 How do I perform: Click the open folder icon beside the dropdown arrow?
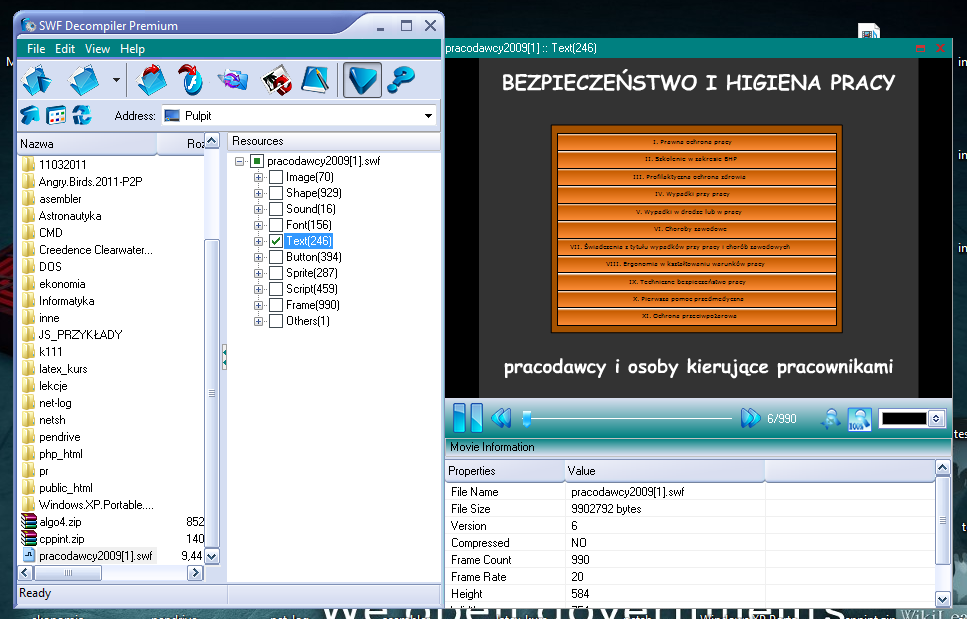83,80
